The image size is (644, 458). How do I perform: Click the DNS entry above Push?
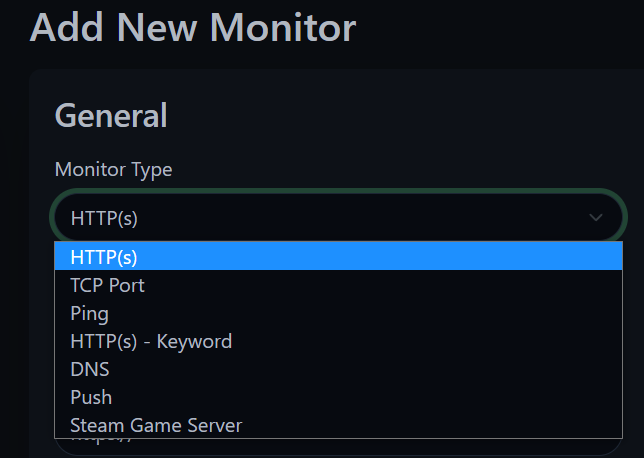tap(90, 369)
